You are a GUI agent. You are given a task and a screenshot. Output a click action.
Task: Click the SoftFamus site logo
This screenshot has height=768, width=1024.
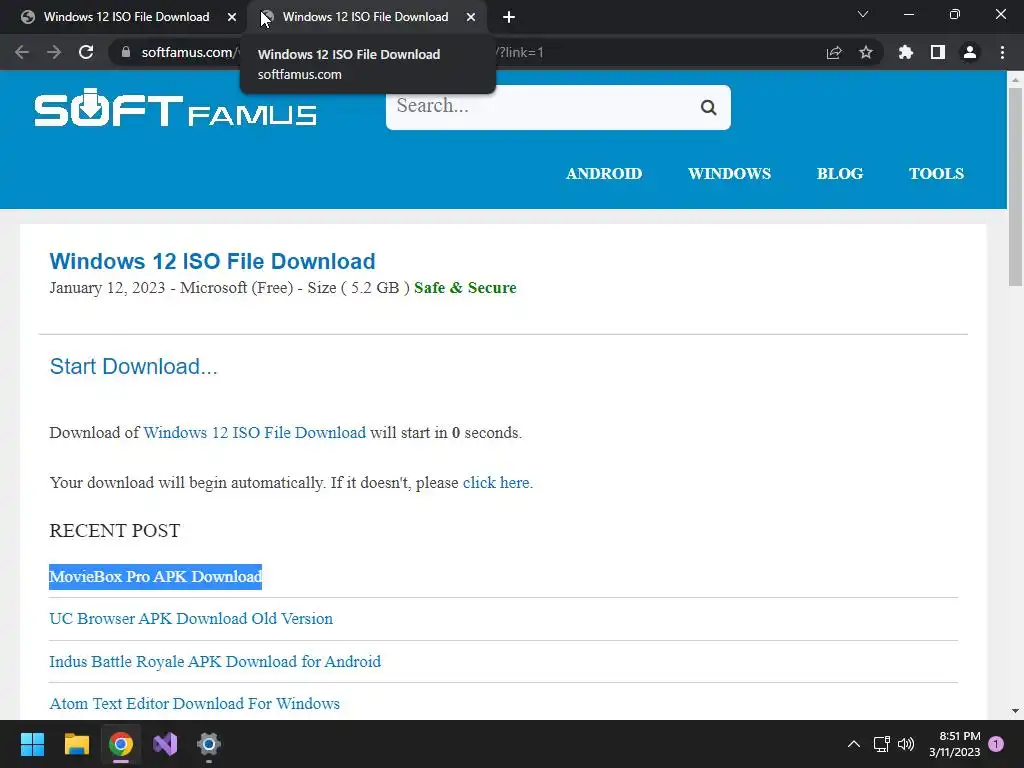[176, 108]
